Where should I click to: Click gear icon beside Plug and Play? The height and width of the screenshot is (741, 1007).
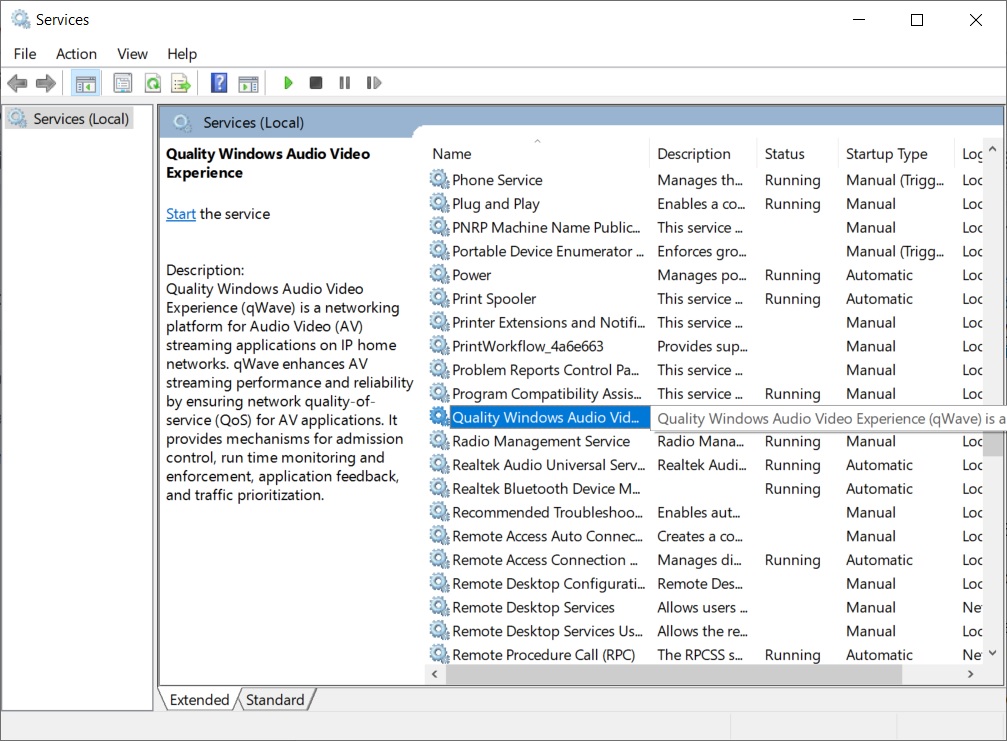439,203
